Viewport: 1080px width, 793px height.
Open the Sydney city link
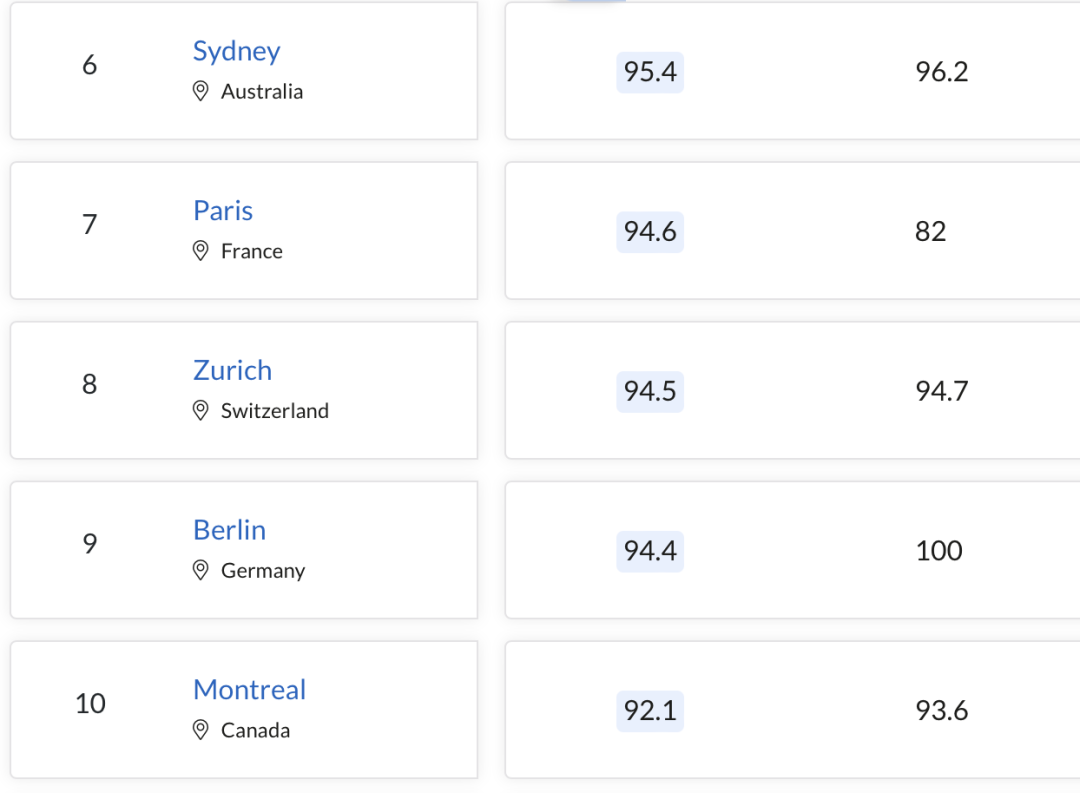coord(236,52)
